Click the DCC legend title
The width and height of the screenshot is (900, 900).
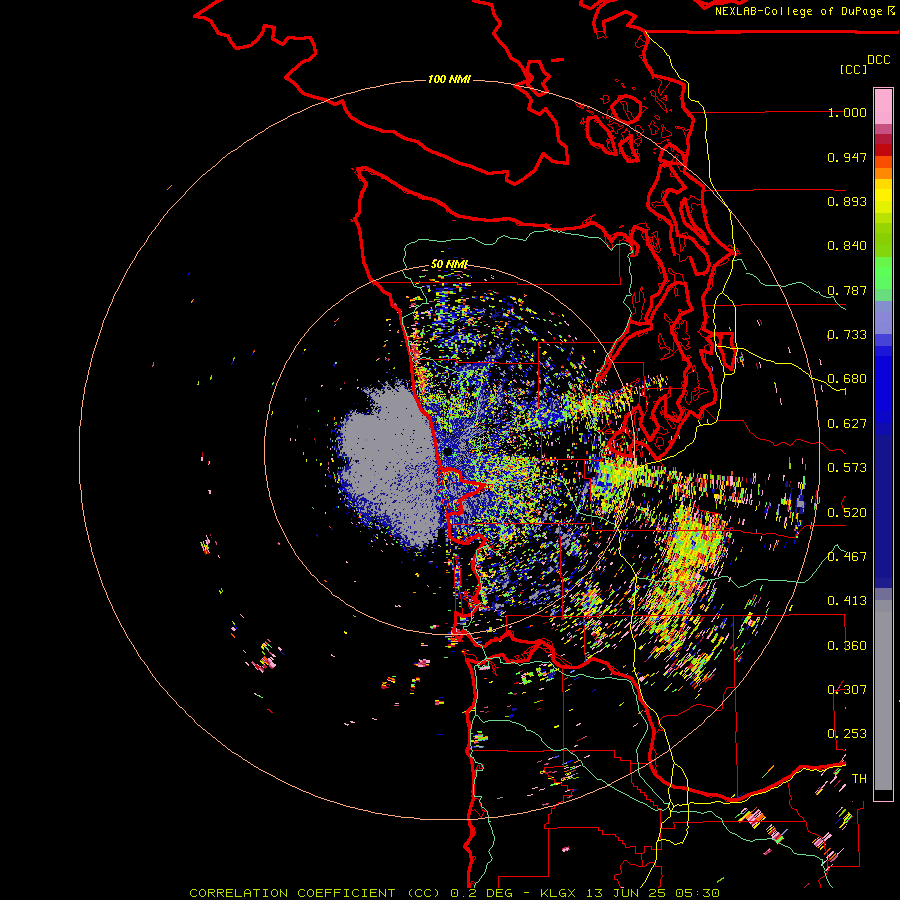click(878, 60)
